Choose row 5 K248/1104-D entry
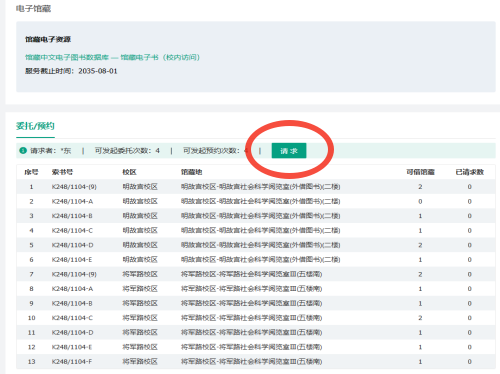The image size is (500, 374). pyautogui.click(x=256, y=245)
